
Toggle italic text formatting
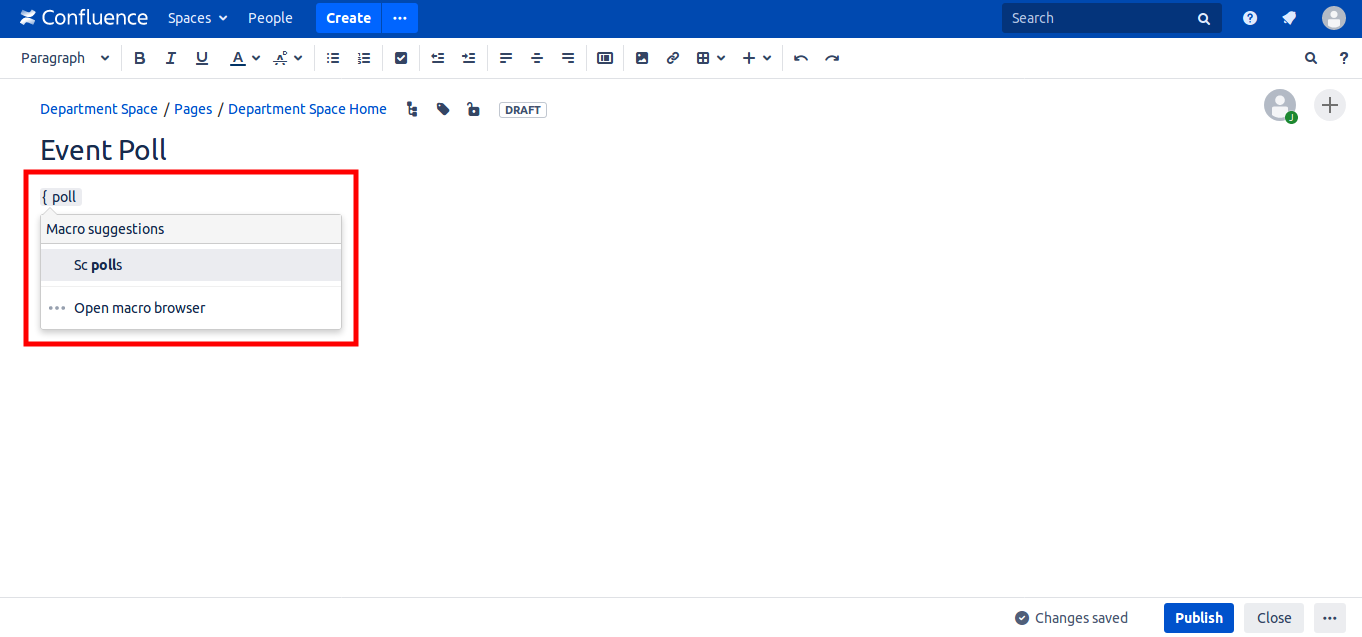coord(171,58)
